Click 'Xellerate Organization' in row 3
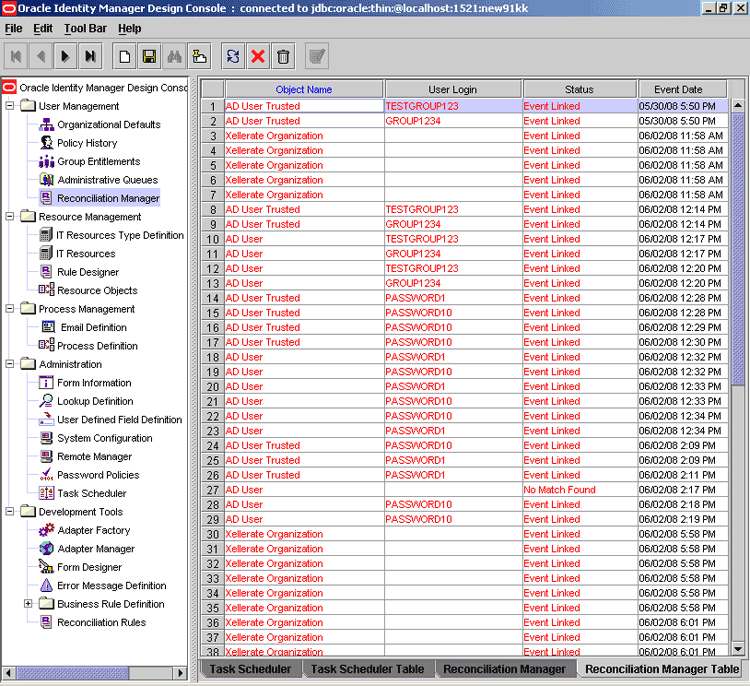The height and width of the screenshot is (686, 750). 274,136
